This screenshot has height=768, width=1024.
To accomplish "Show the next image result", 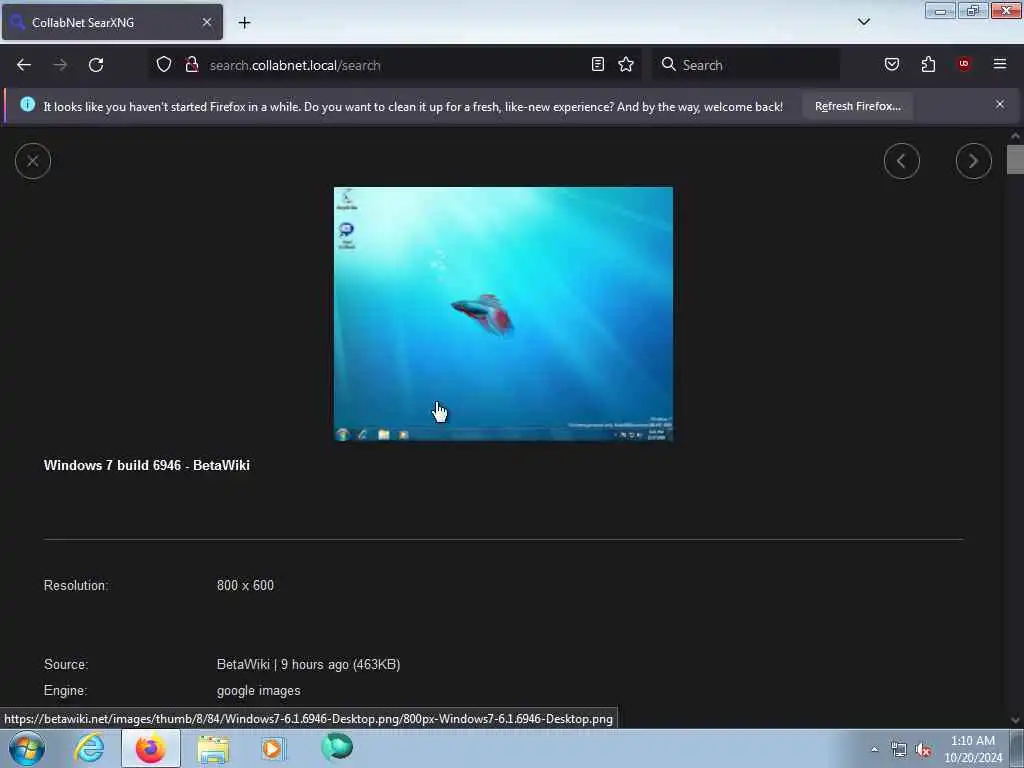I will (974, 161).
